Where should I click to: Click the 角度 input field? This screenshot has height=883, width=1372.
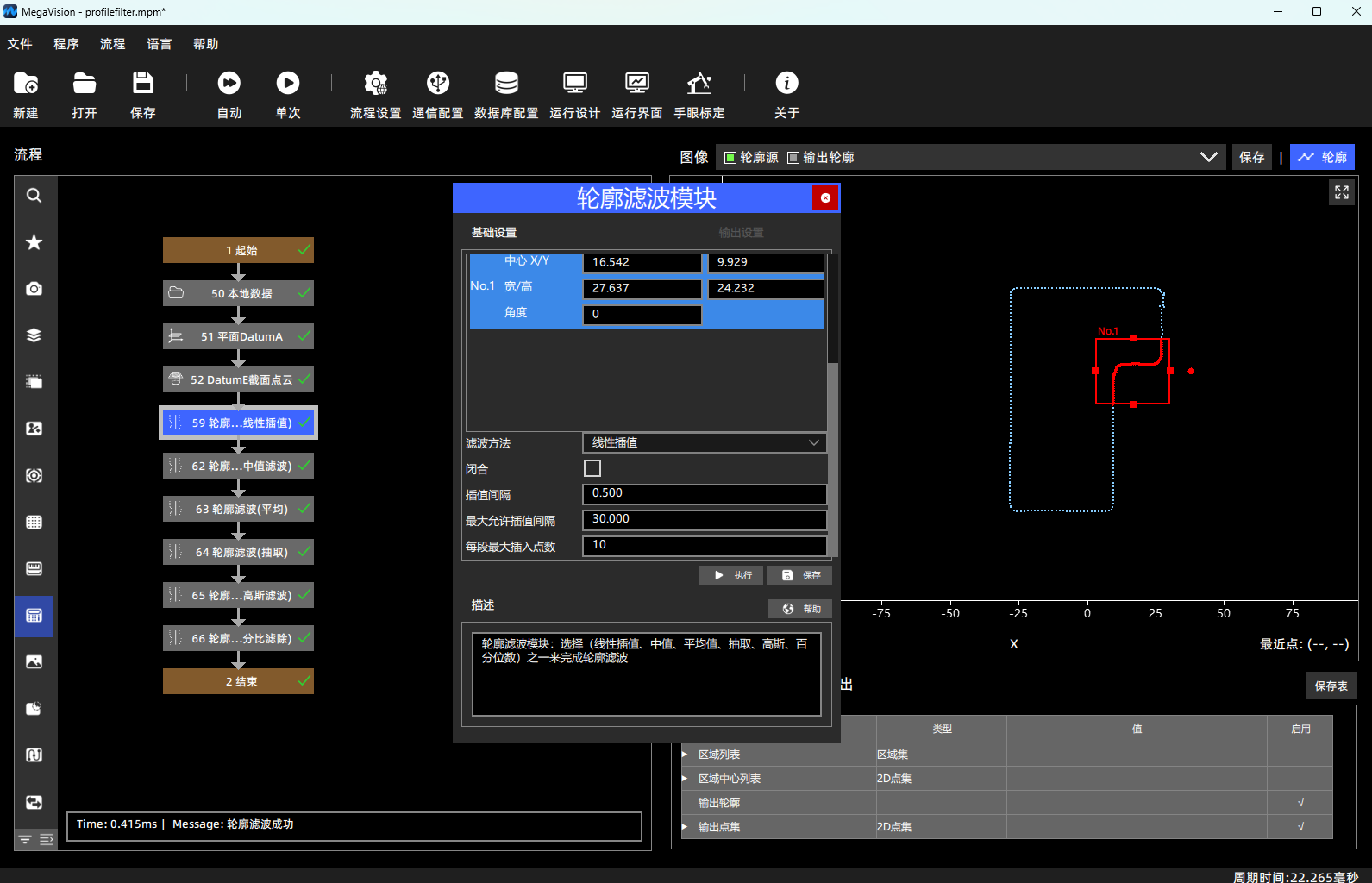pyautogui.click(x=642, y=315)
